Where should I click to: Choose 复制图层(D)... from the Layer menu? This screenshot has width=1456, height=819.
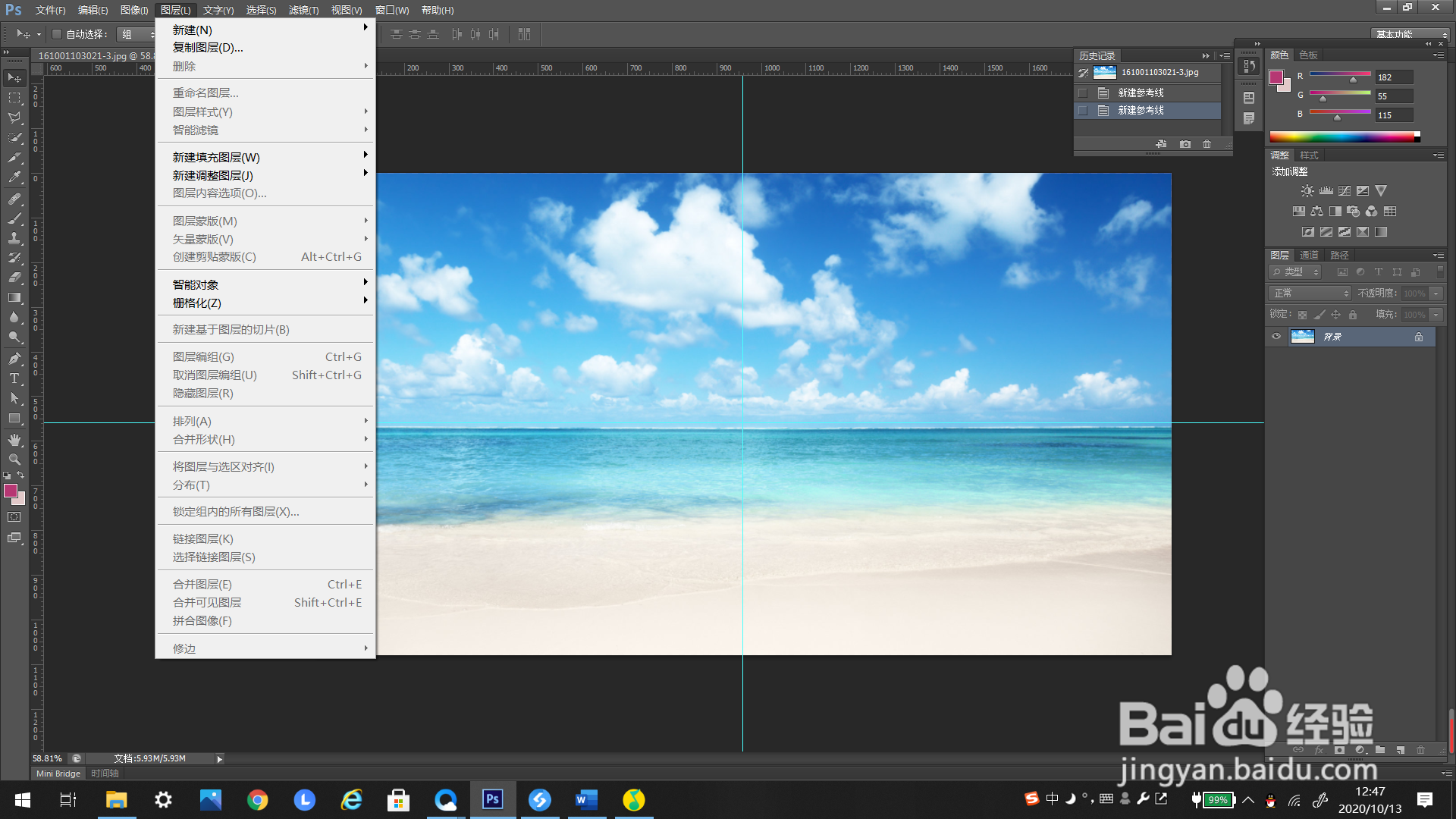[x=208, y=48]
